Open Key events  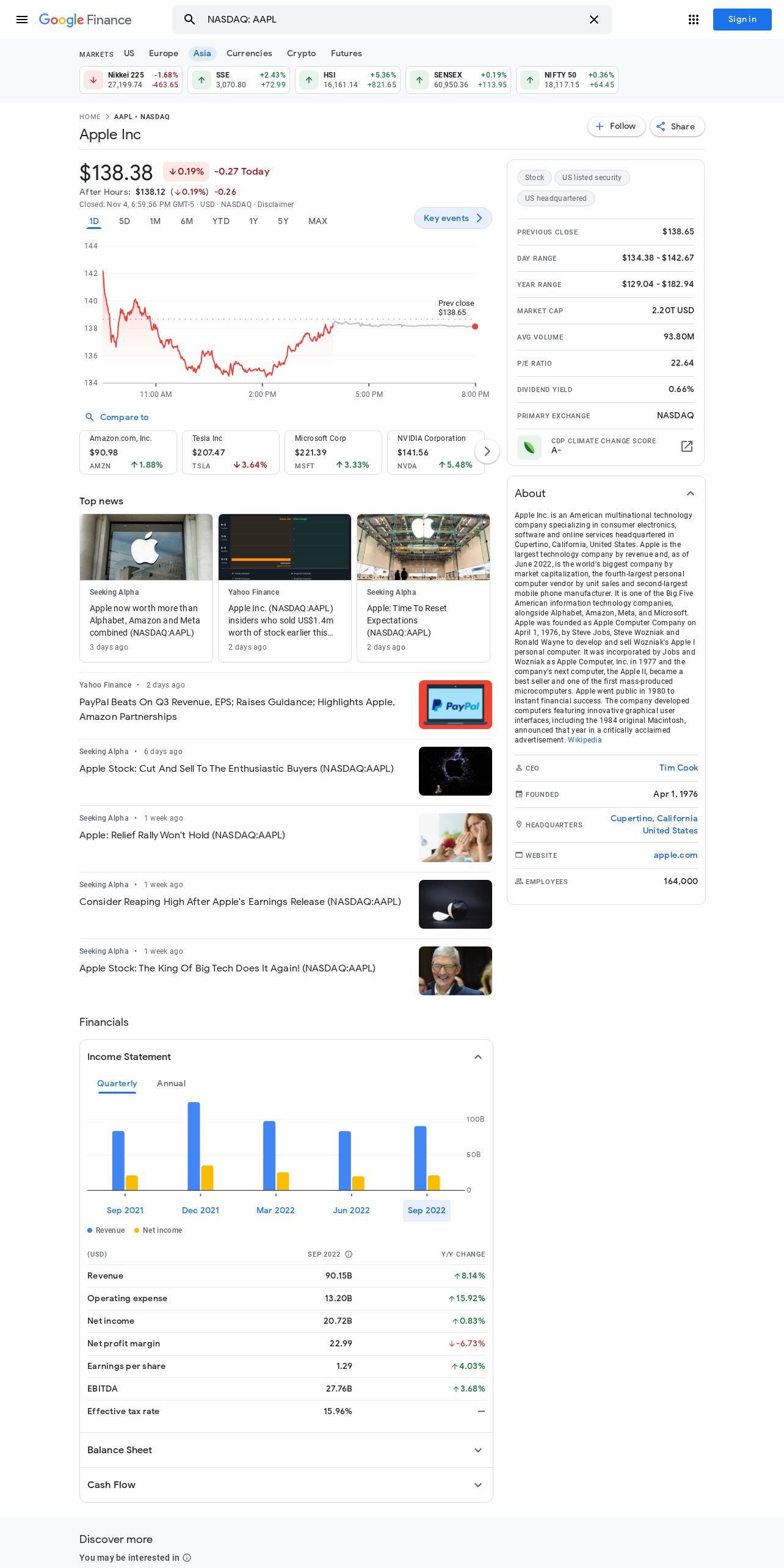[x=452, y=218]
